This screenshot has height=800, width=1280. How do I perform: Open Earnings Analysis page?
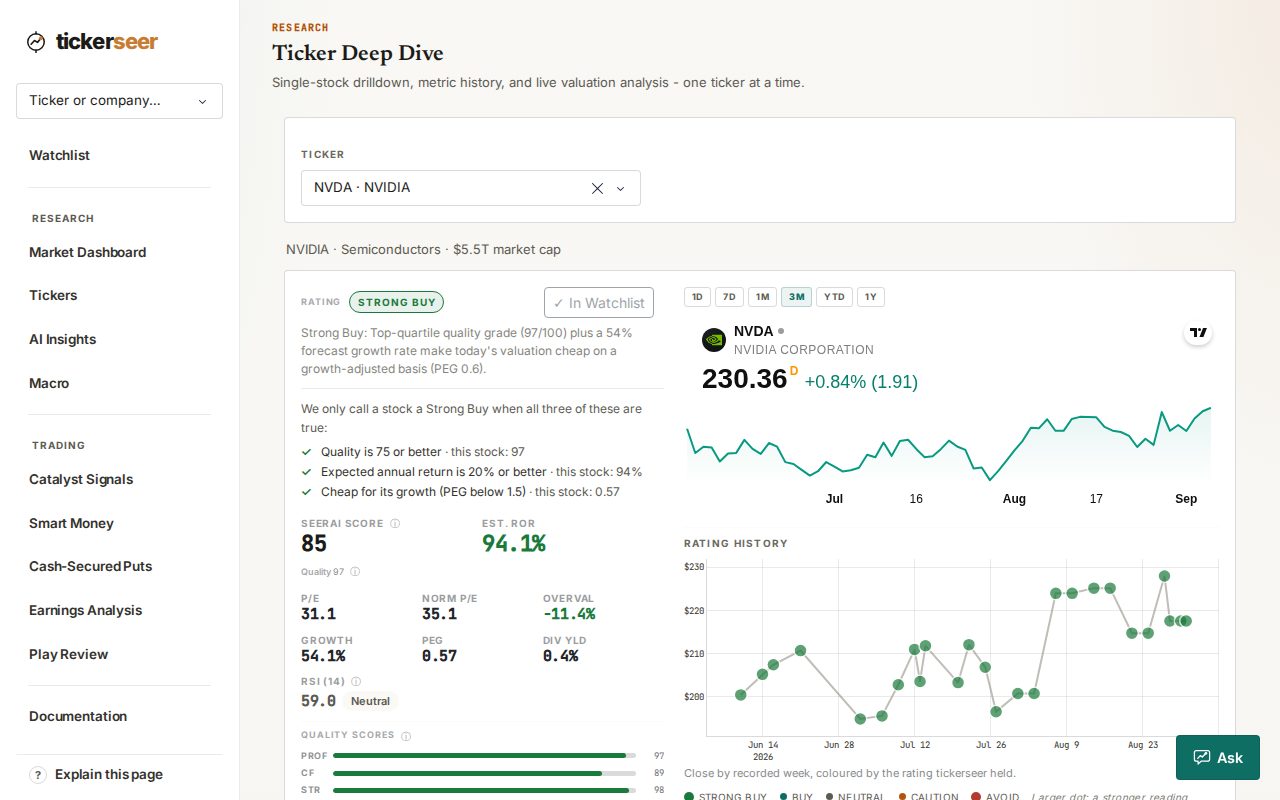tap(86, 610)
